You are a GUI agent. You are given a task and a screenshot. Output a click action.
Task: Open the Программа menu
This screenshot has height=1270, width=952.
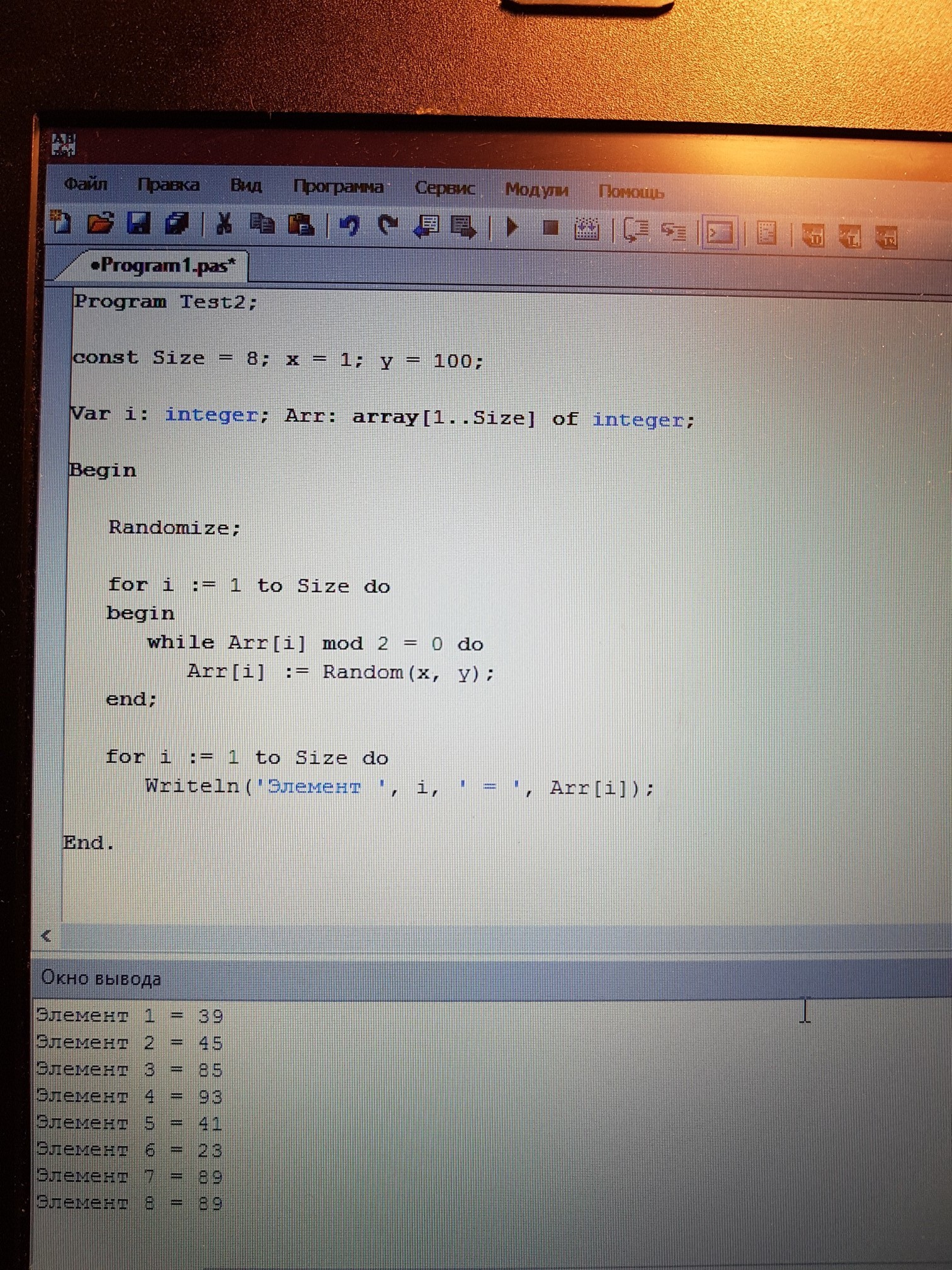click(x=339, y=187)
